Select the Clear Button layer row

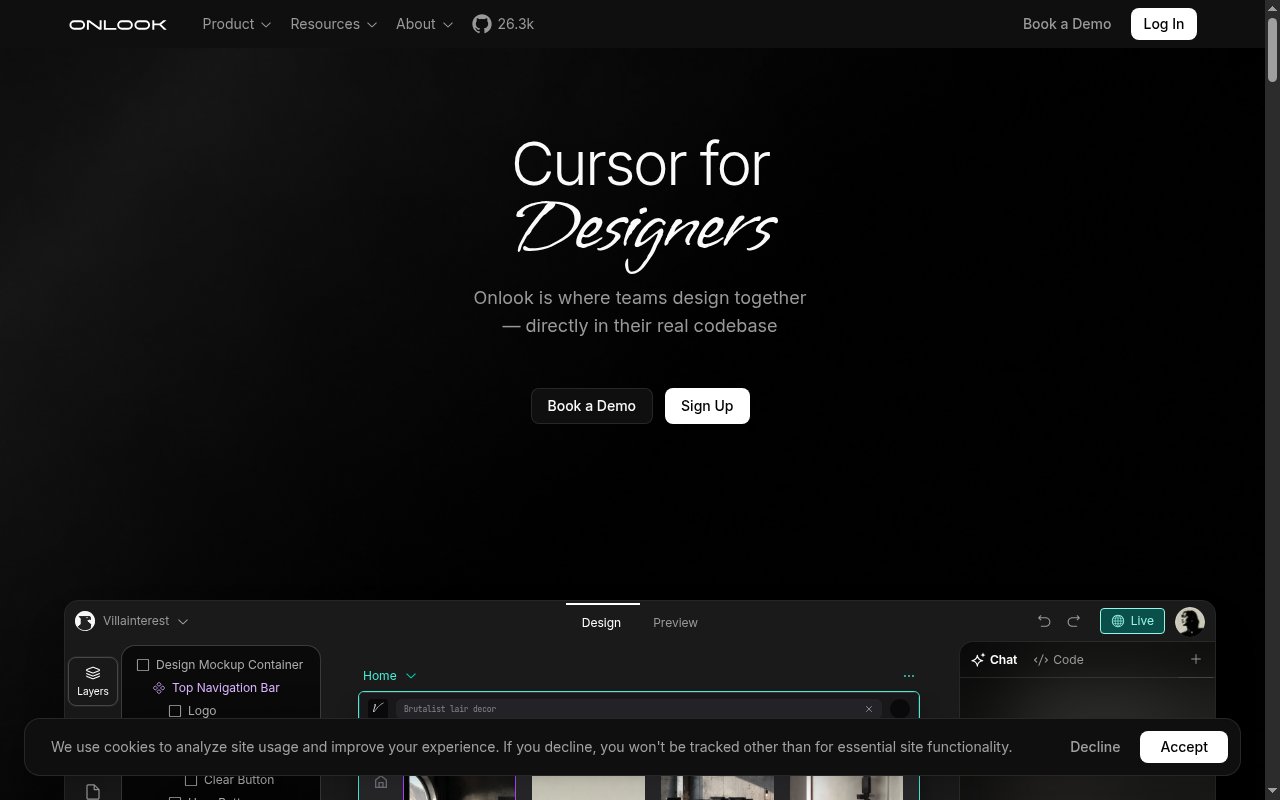point(230,780)
